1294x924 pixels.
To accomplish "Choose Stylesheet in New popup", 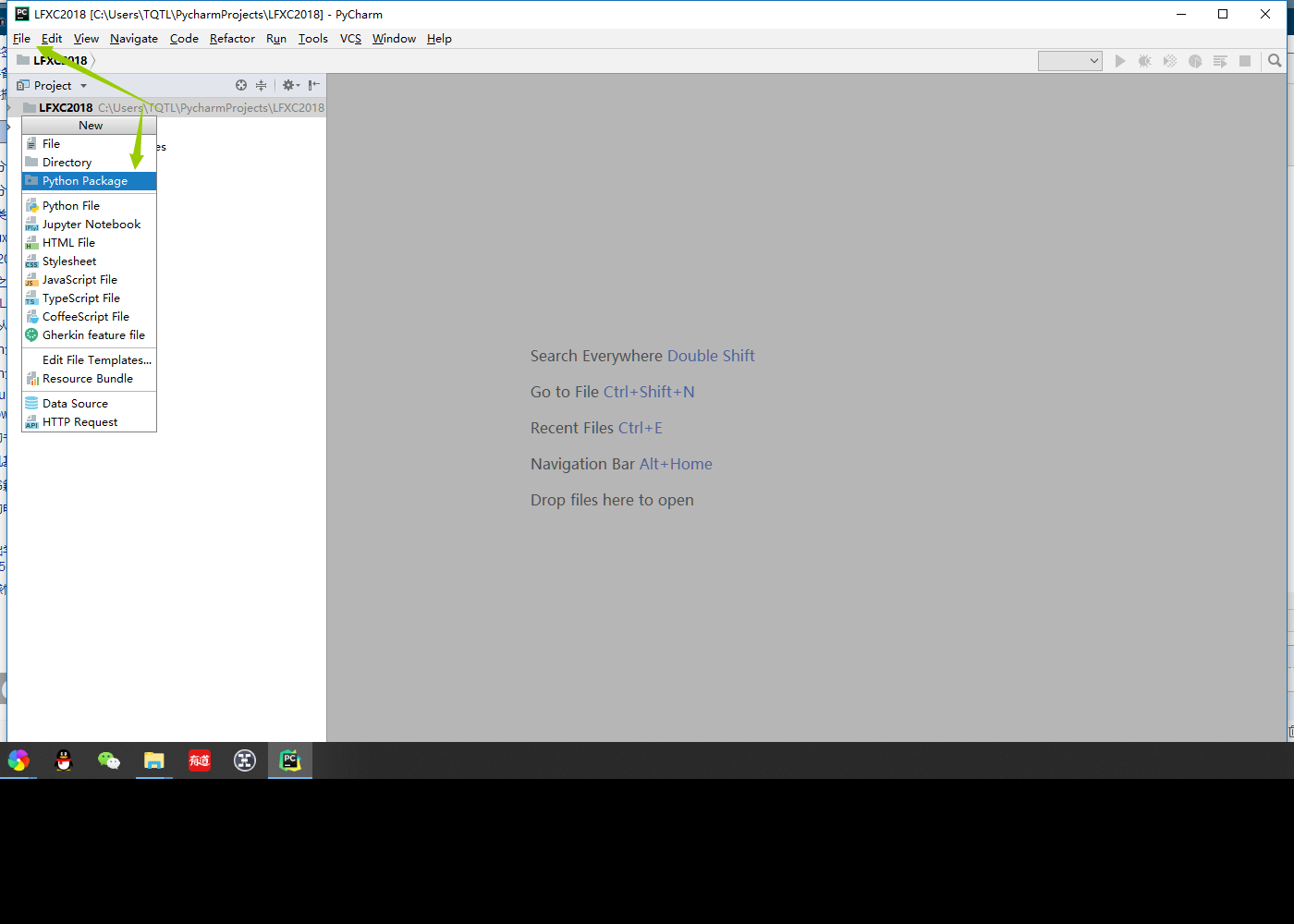I will click(90, 261).
